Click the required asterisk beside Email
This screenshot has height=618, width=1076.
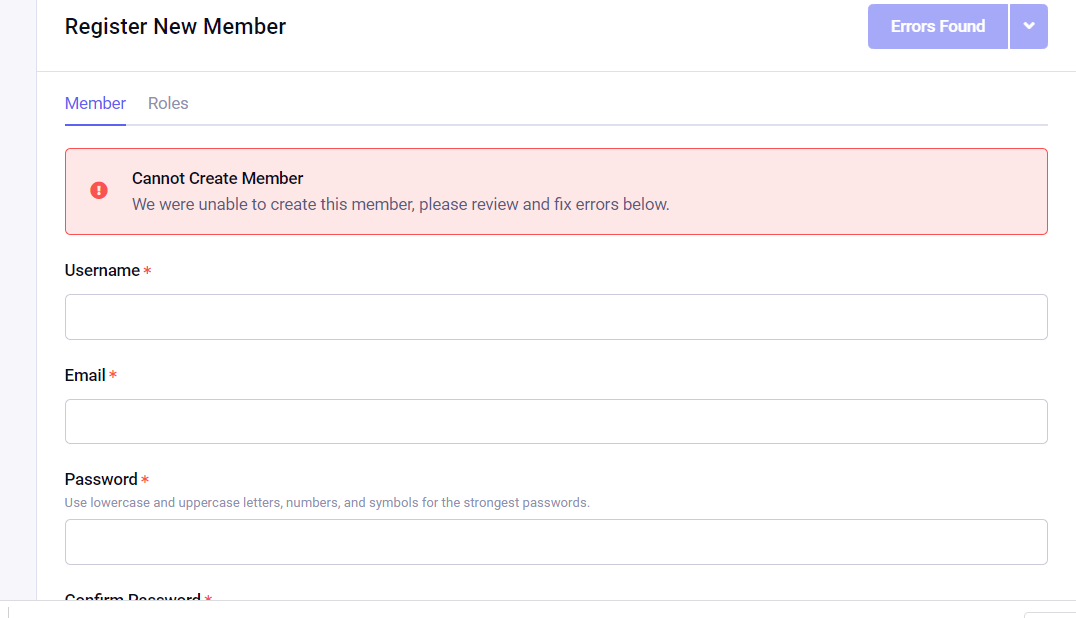coord(112,375)
